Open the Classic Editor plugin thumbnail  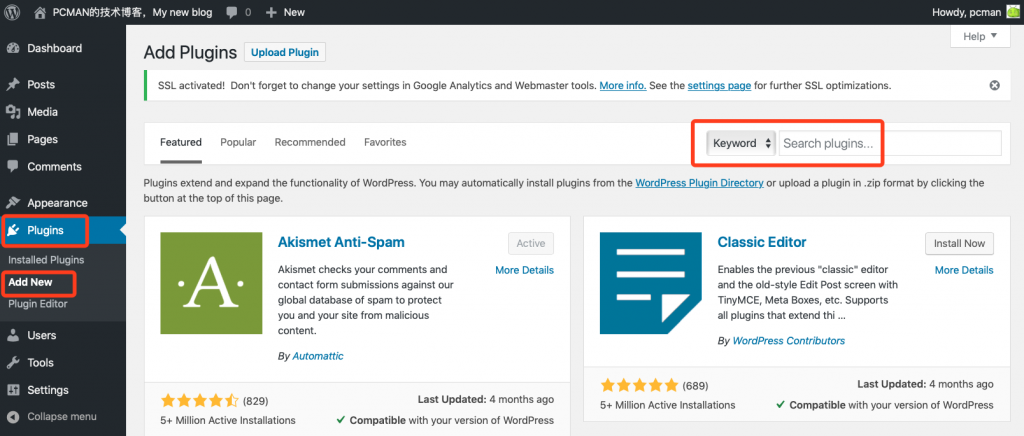[x=651, y=283]
